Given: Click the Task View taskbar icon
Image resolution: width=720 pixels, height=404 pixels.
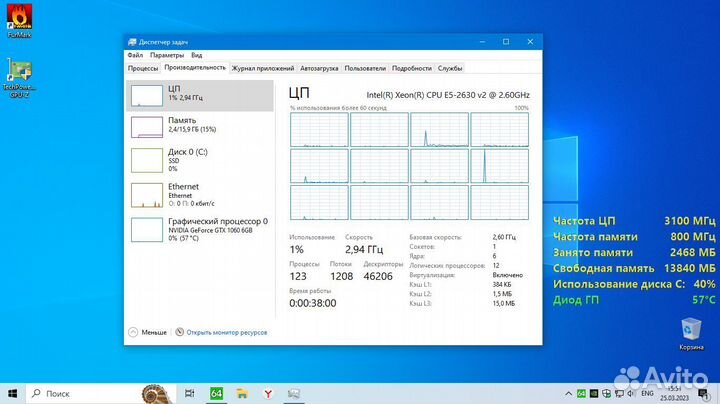Looking at the screenshot, I should (x=189, y=393).
